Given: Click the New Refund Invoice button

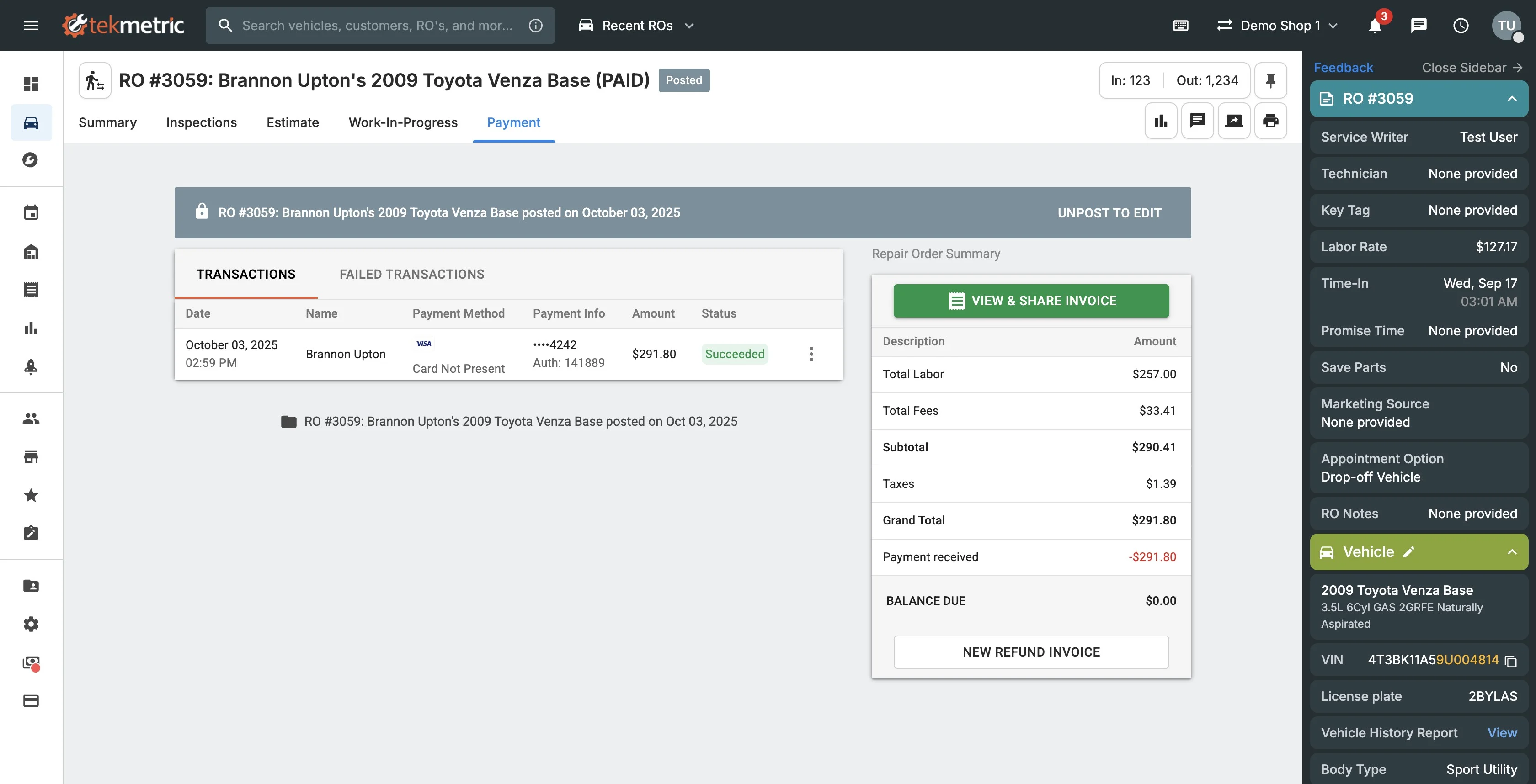Looking at the screenshot, I should pyautogui.click(x=1030, y=652).
